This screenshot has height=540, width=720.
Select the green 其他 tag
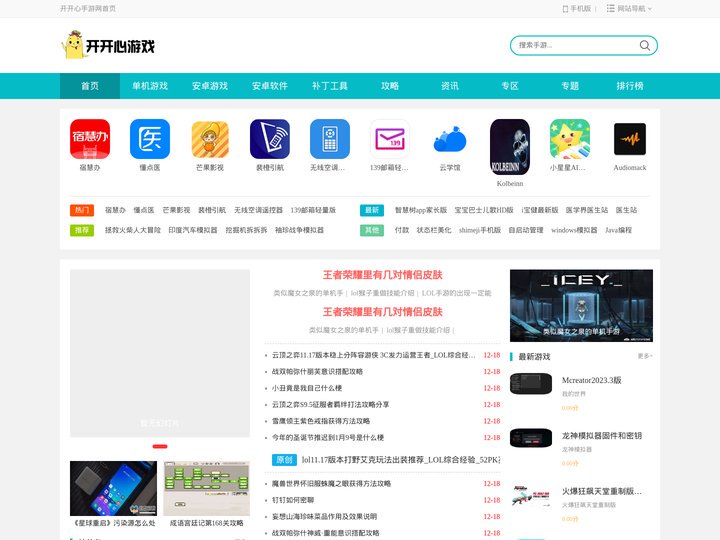pyautogui.click(x=372, y=231)
